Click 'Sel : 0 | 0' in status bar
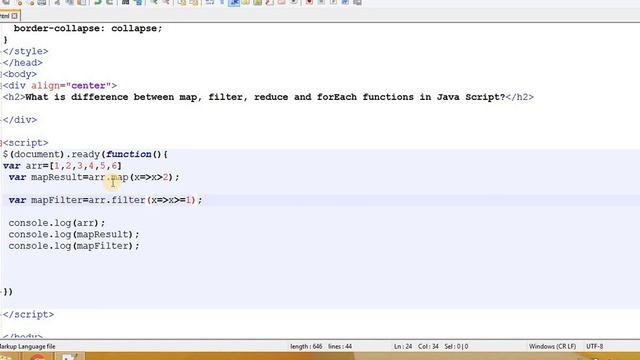The width and height of the screenshot is (640, 360). 456,347
